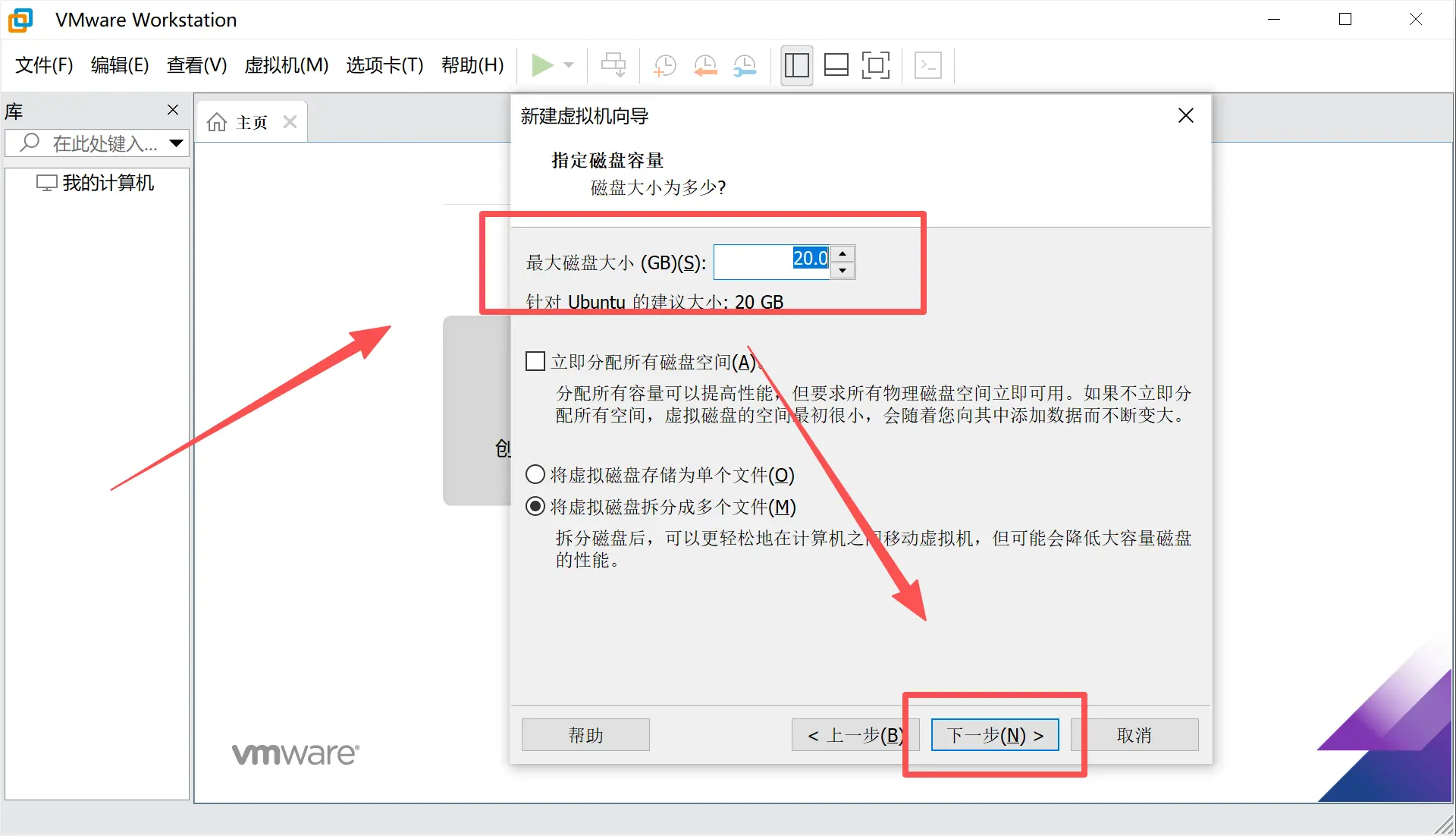Screen dimensions: 1456x836
Task: Open the 帮助(H) menu
Action: coord(472,65)
